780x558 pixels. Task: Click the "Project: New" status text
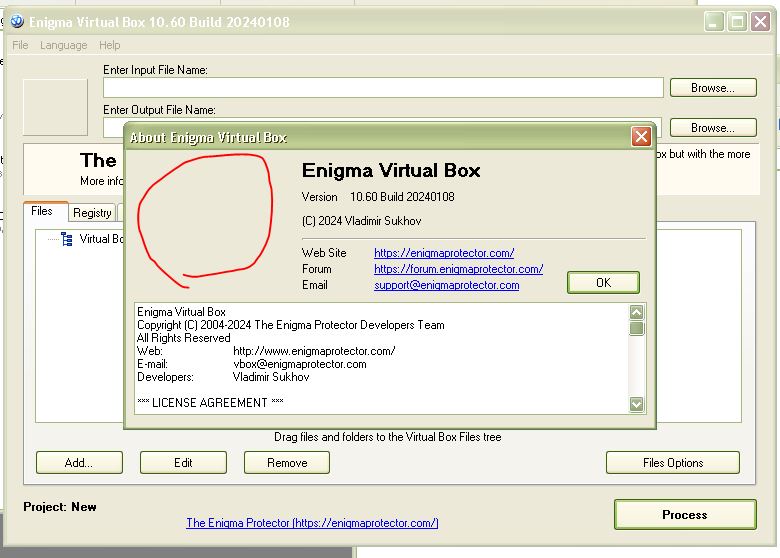click(60, 507)
